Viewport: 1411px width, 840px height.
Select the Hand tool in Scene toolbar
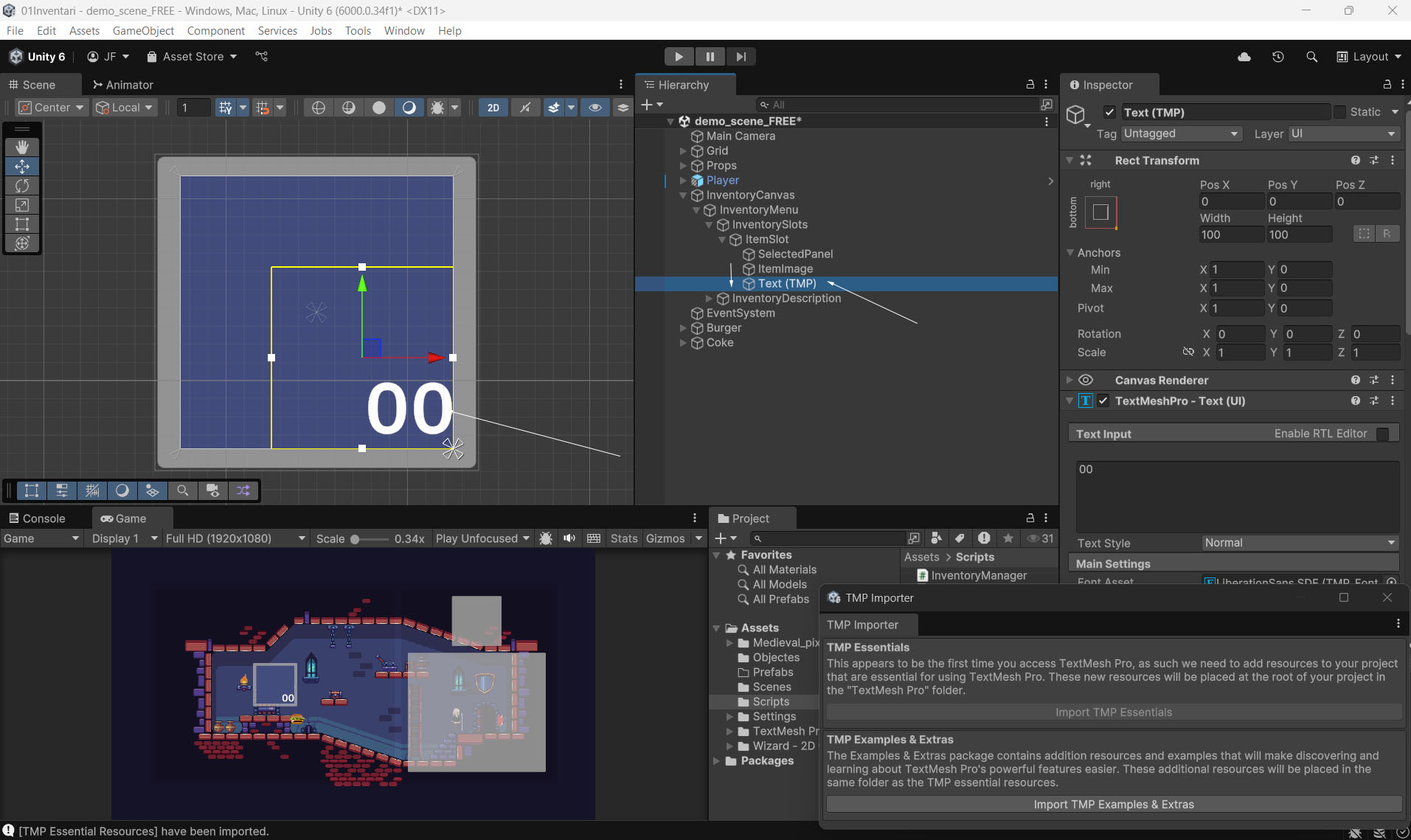22,147
